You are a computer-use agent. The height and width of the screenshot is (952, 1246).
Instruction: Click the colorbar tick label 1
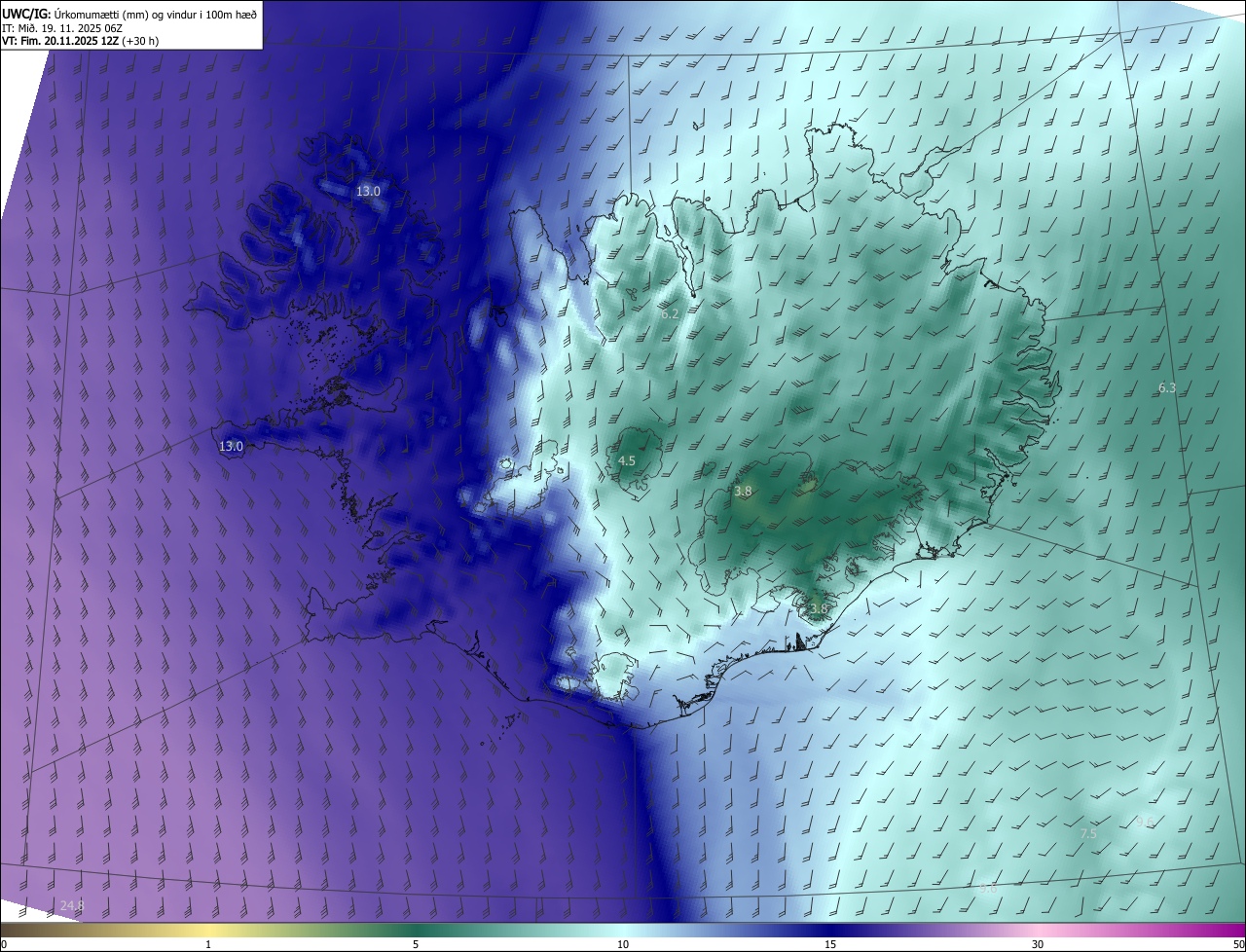pos(208,944)
